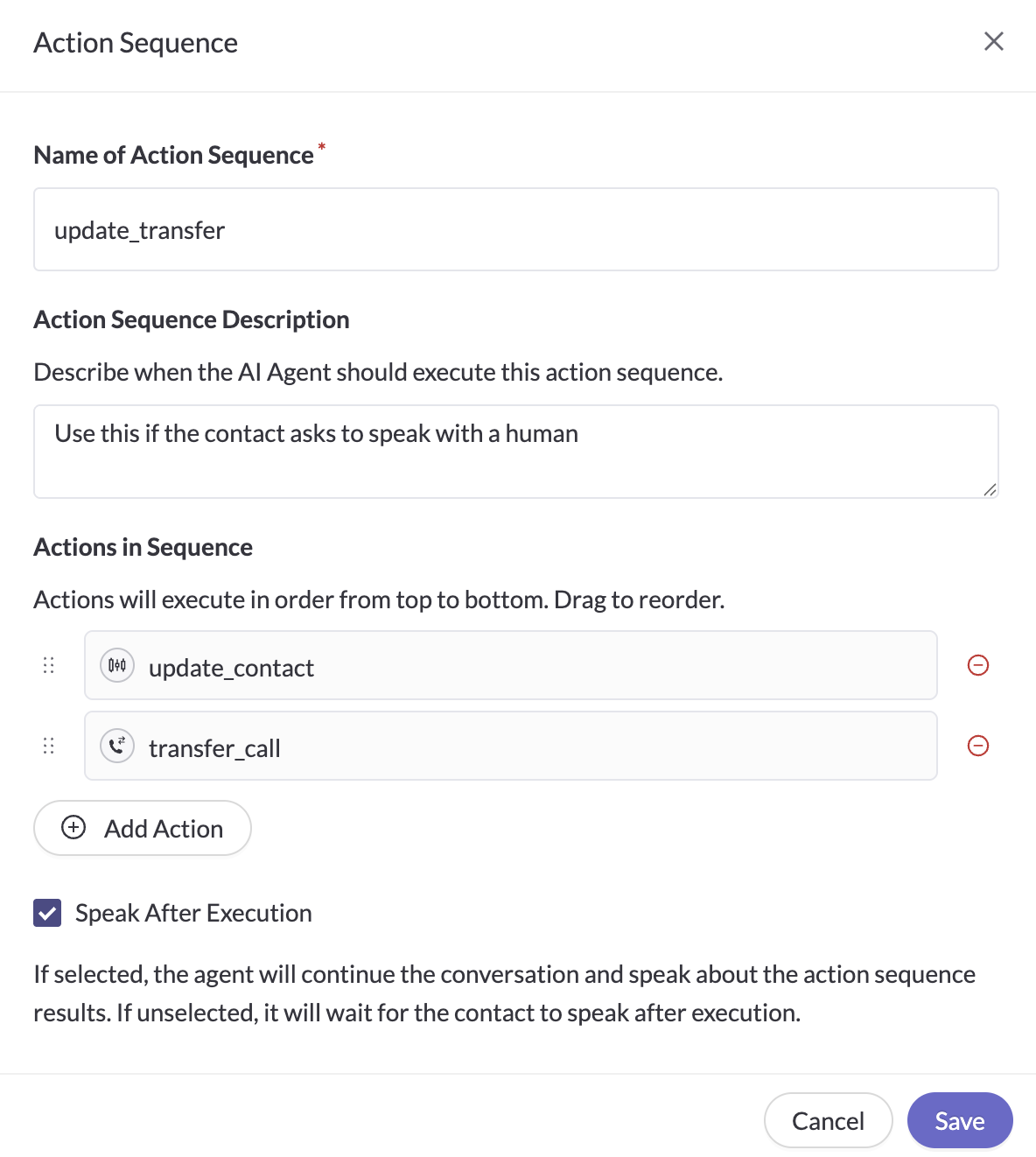This screenshot has width=1036, height=1157.
Task: Click the update_contact action type icon
Action: (x=117, y=665)
